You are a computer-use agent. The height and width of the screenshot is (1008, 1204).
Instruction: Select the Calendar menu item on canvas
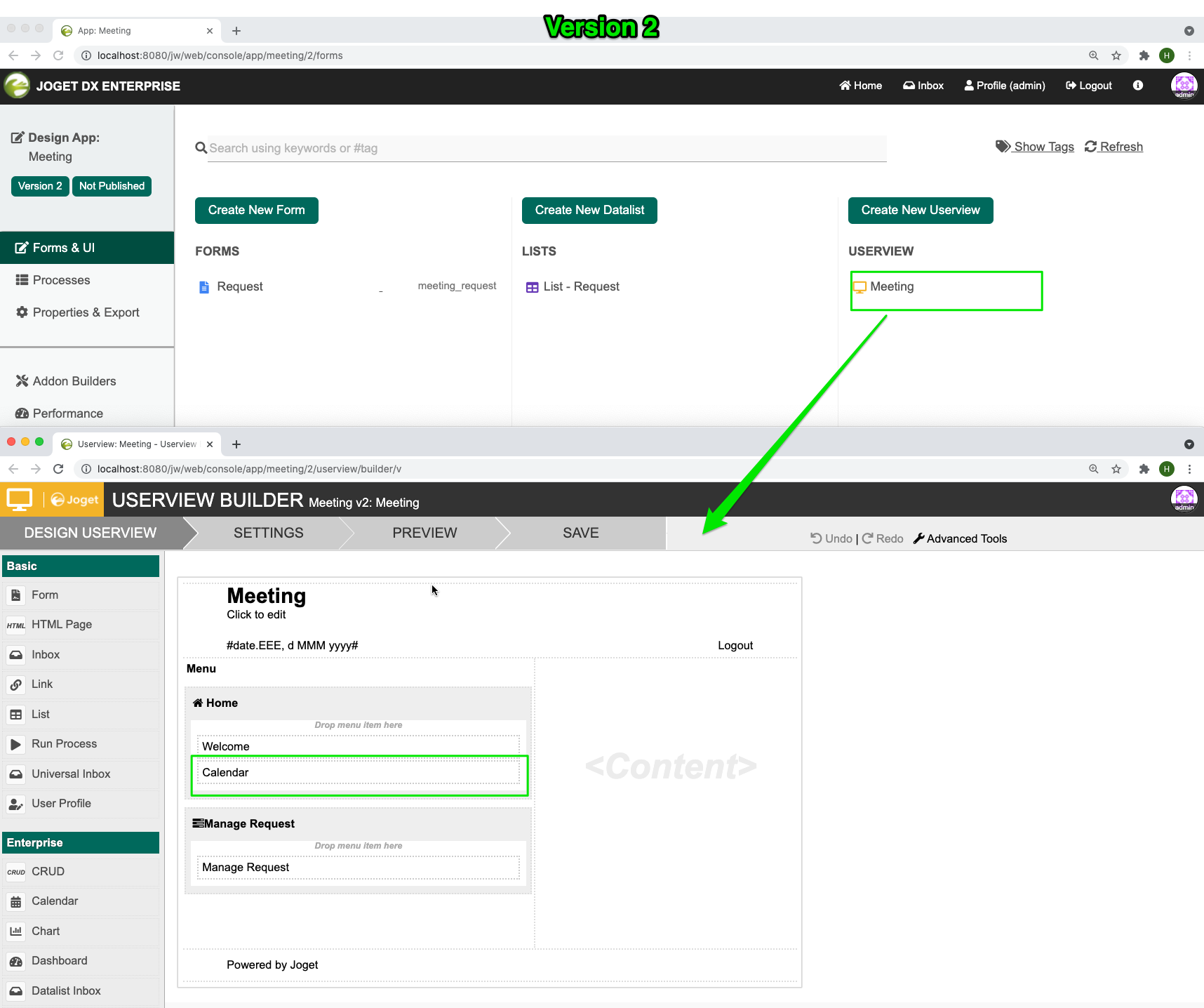(359, 772)
